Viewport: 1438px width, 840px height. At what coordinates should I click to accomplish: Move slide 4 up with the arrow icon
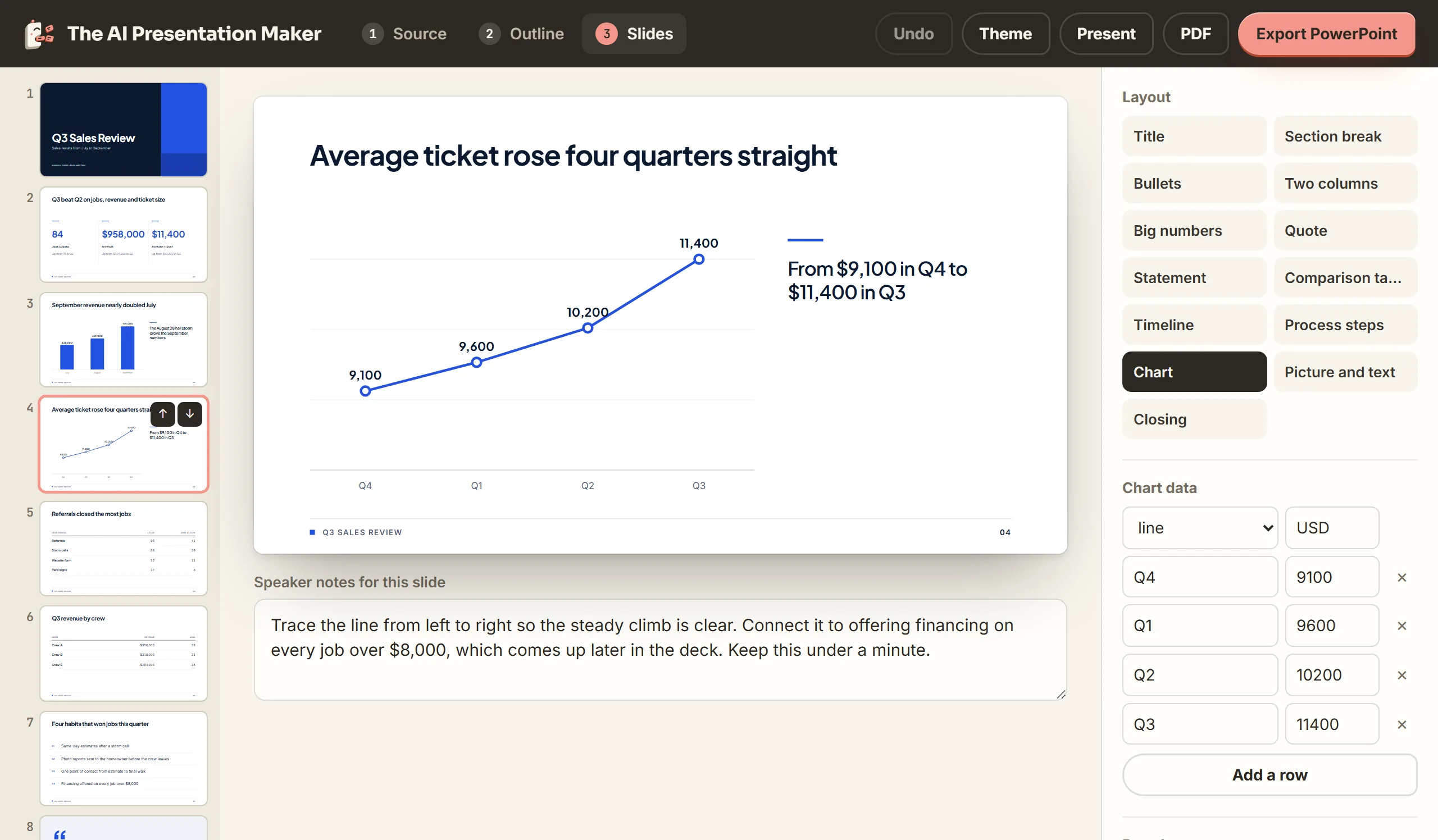coord(163,414)
